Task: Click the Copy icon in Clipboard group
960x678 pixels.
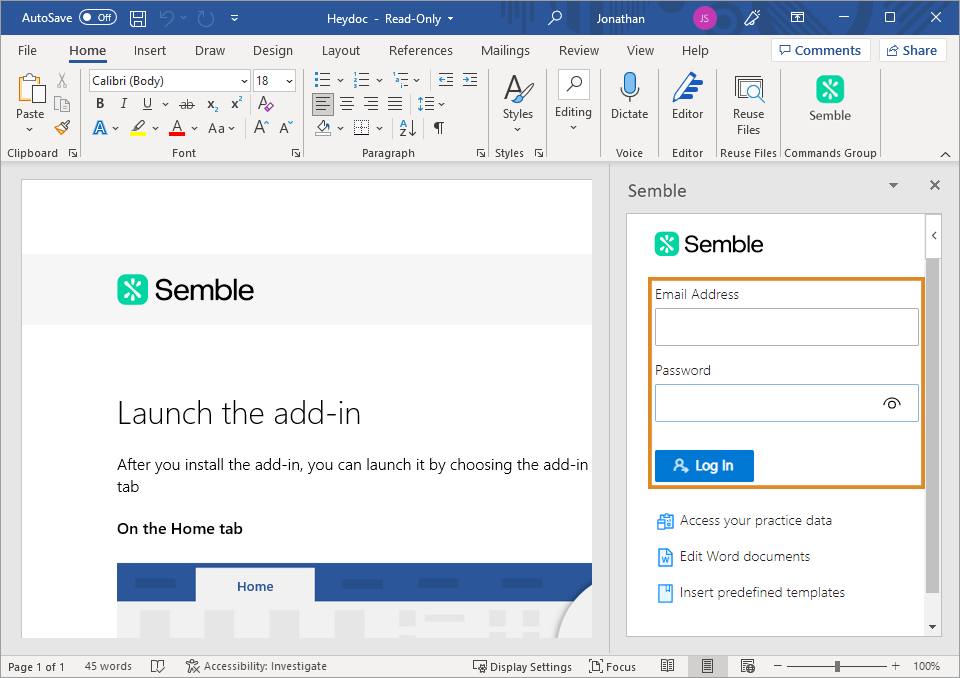Action: tap(62, 104)
